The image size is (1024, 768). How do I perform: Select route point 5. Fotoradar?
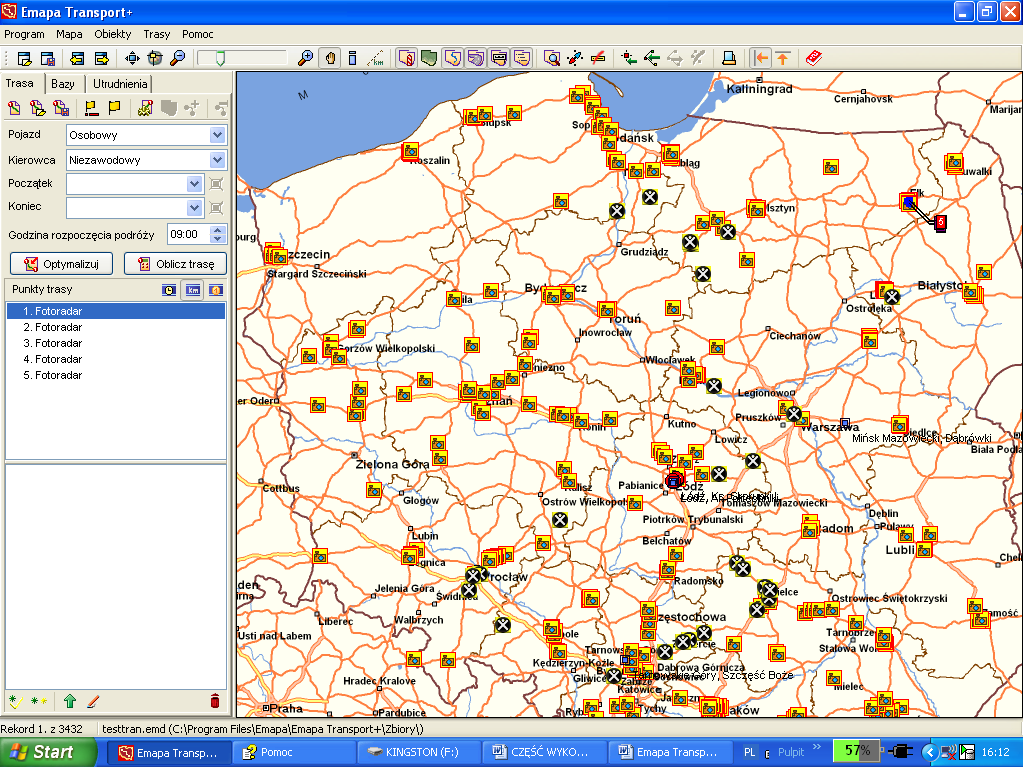[x=116, y=376]
